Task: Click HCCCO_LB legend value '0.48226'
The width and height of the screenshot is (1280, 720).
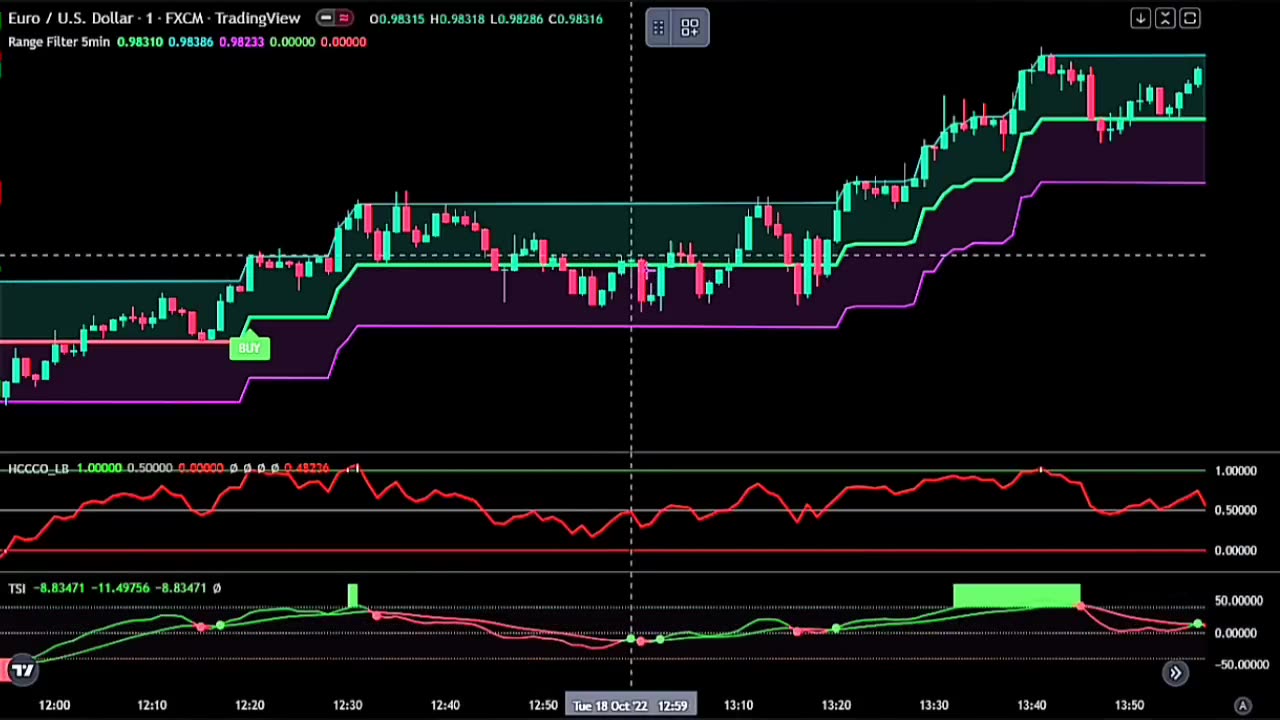Action: tap(306, 468)
